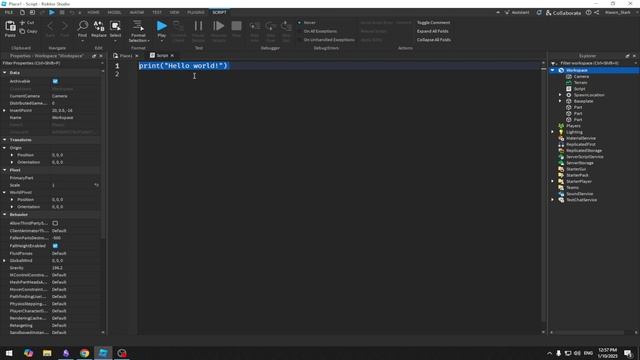The image size is (640, 360).
Task: Click the Stop square icon
Action: pyautogui.click(x=236, y=26)
